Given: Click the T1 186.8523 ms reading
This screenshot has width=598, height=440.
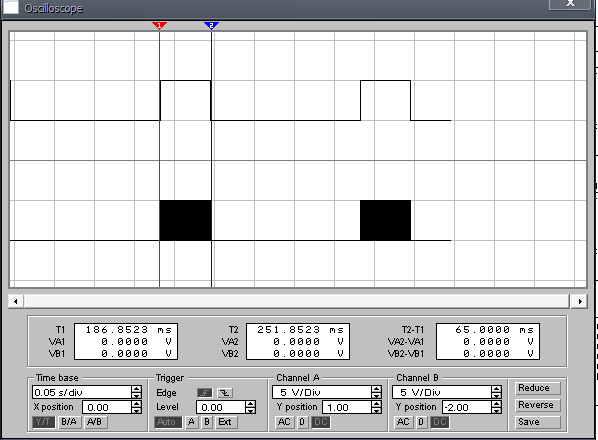Looking at the screenshot, I should click(129, 329).
